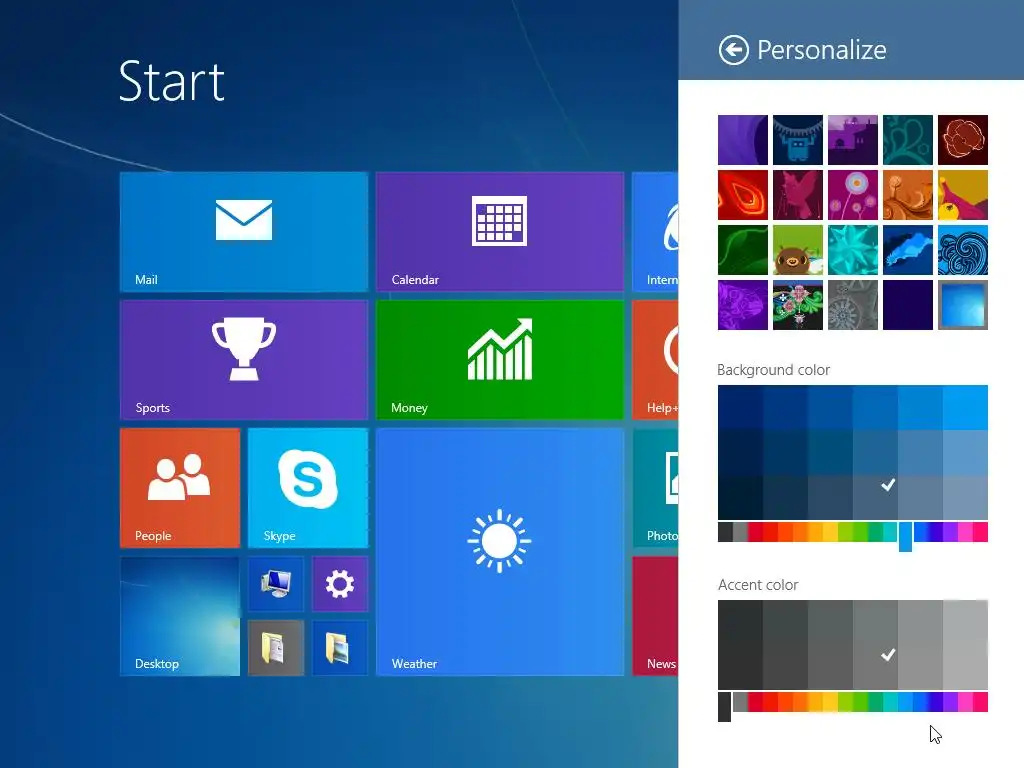Select the blue robot background pattern
The height and width of the screenshot is (768, 1024).
tap(797, 140)
